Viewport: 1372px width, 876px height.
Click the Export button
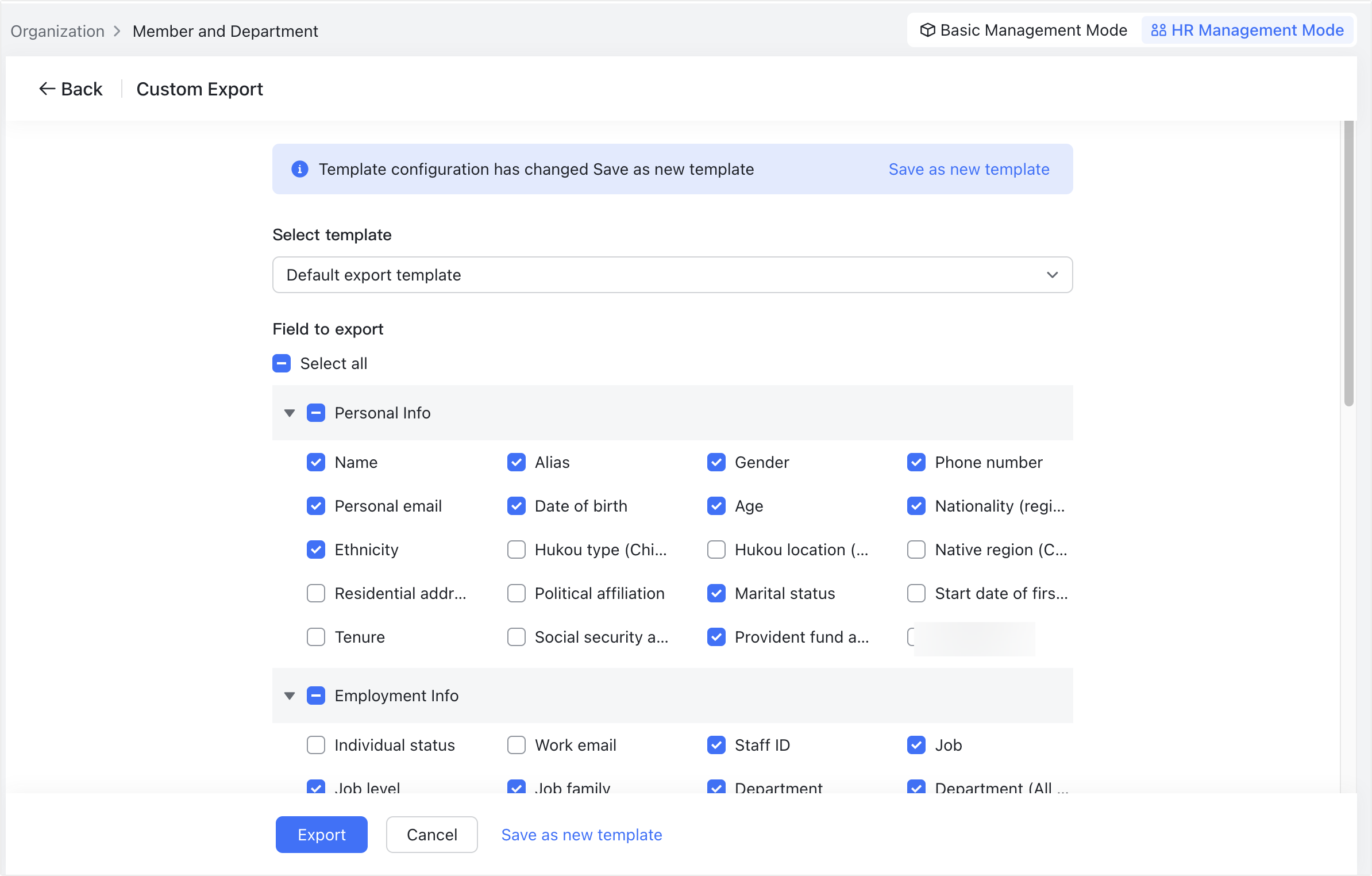tap(321, 834)
